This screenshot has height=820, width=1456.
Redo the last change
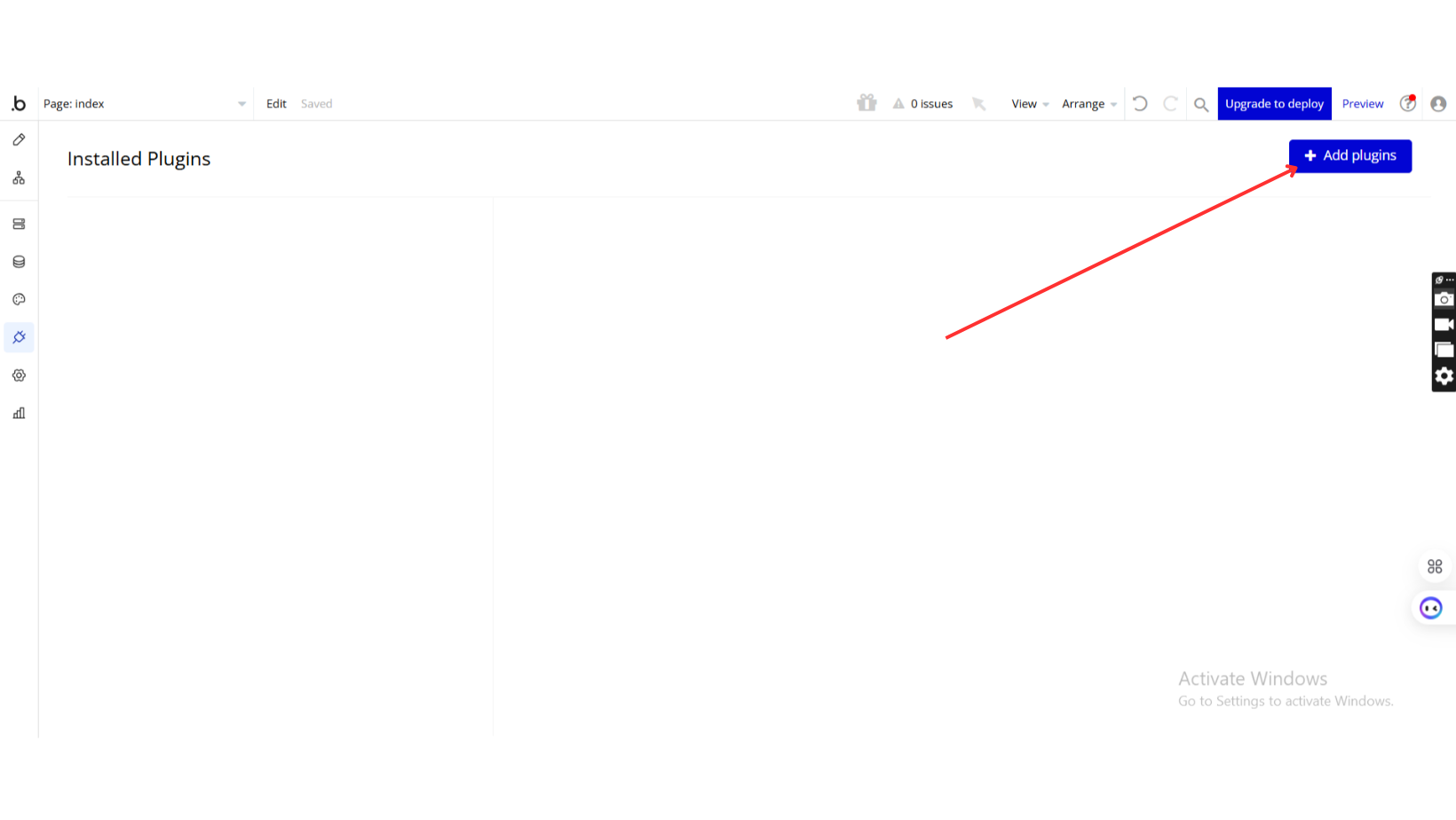click(1171, 104)
